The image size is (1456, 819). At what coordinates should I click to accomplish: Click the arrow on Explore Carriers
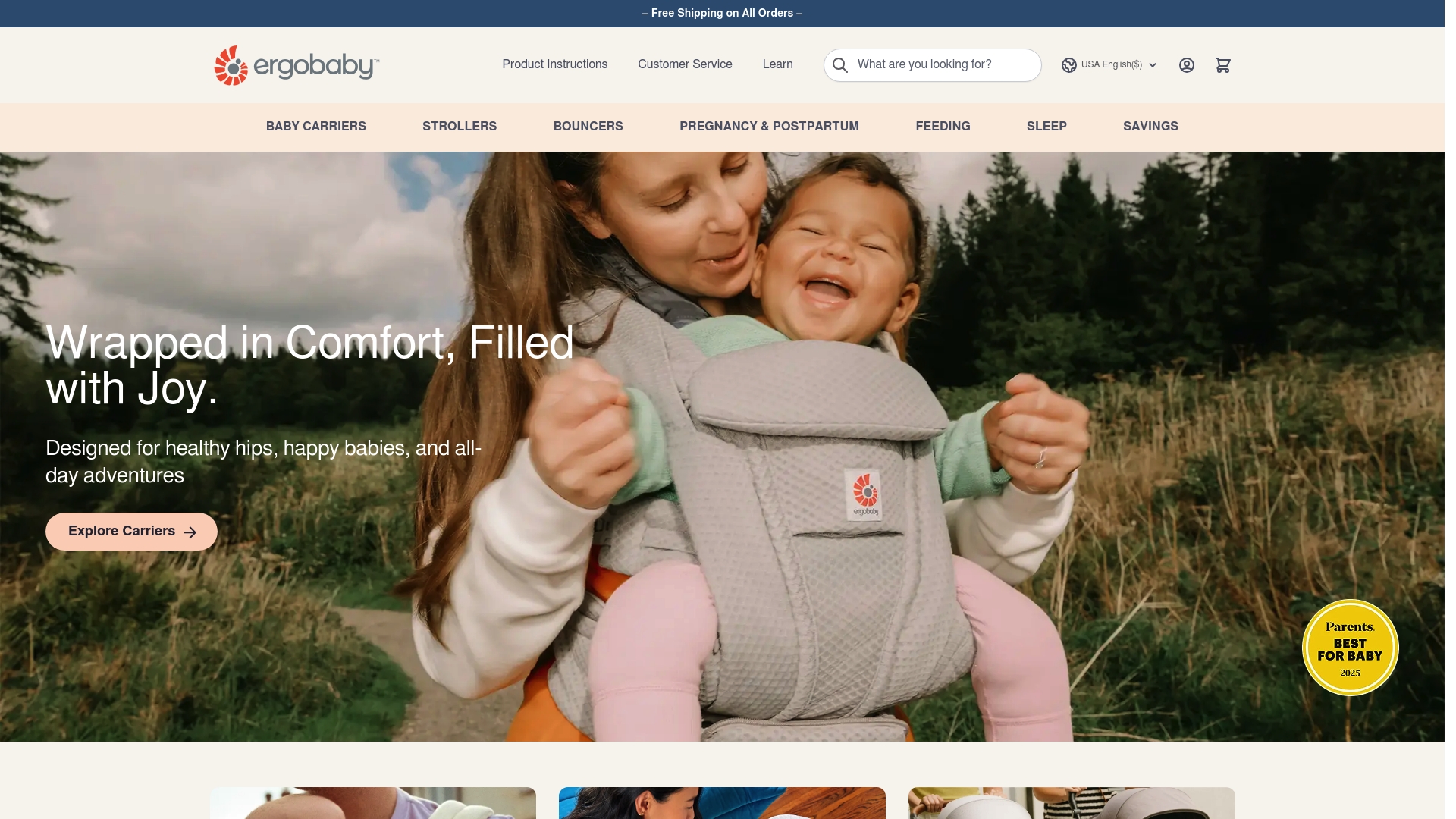[190, 532]
